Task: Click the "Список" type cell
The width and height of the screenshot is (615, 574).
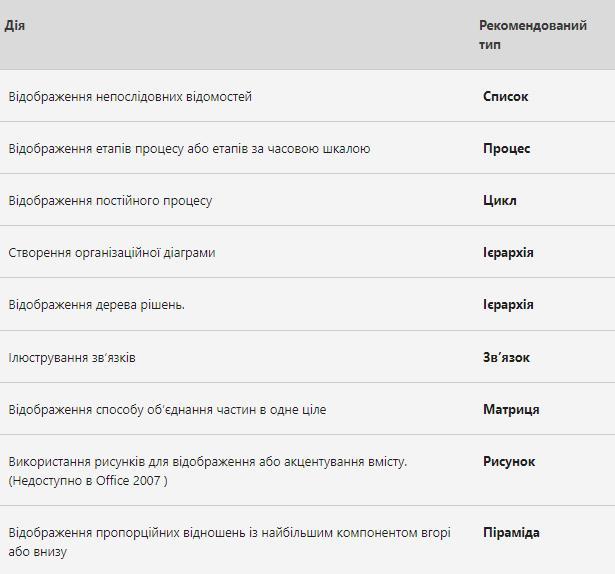Action: click(x=505, y=97)
